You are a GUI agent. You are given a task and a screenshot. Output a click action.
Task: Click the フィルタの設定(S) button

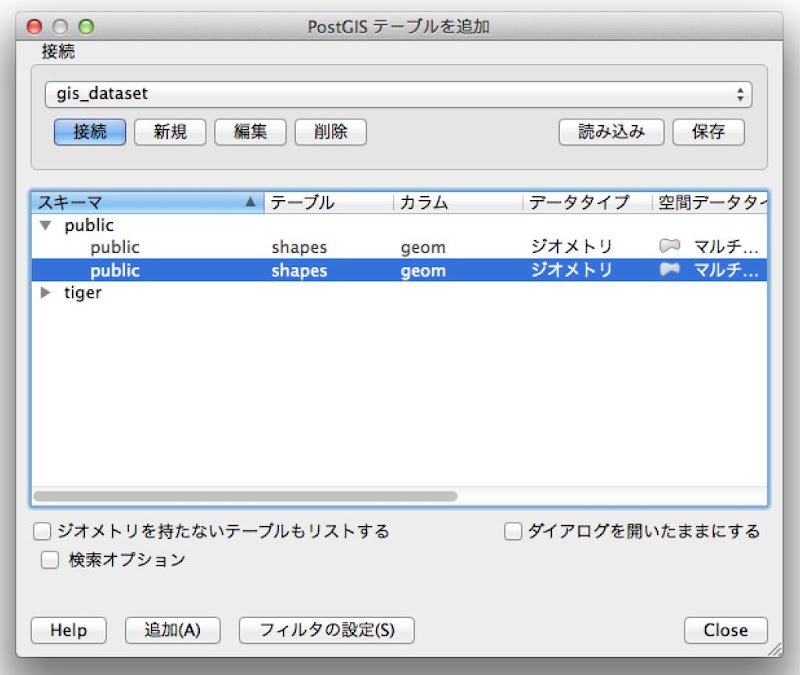(327, 630)
